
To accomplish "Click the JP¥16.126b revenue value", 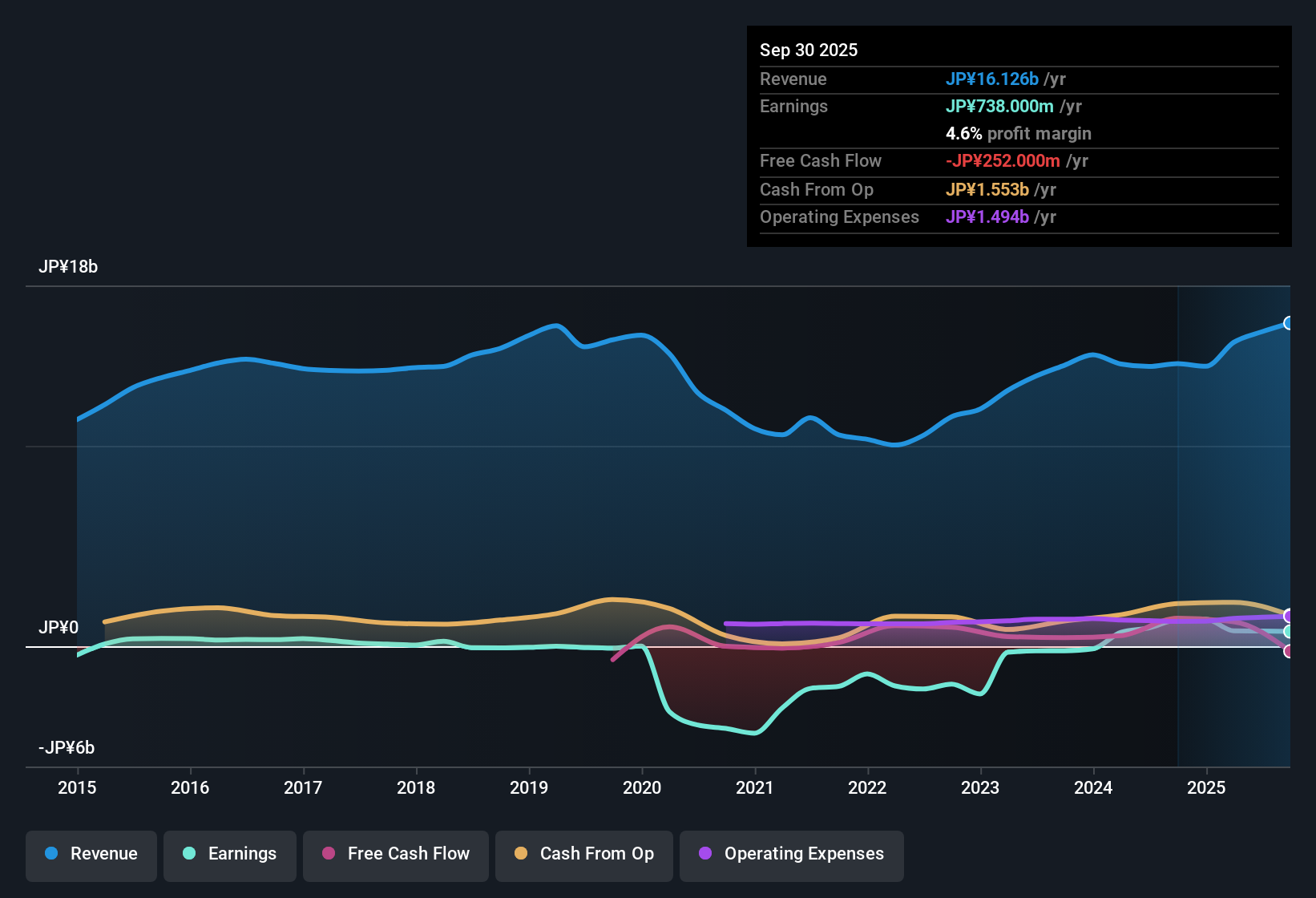I will click(992, 79).
